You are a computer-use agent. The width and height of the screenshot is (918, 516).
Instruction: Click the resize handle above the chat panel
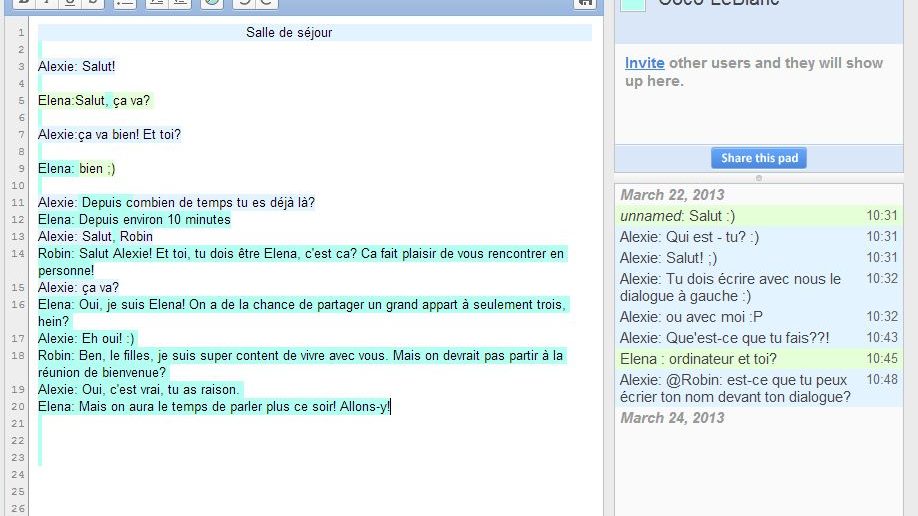pos(758,178)
